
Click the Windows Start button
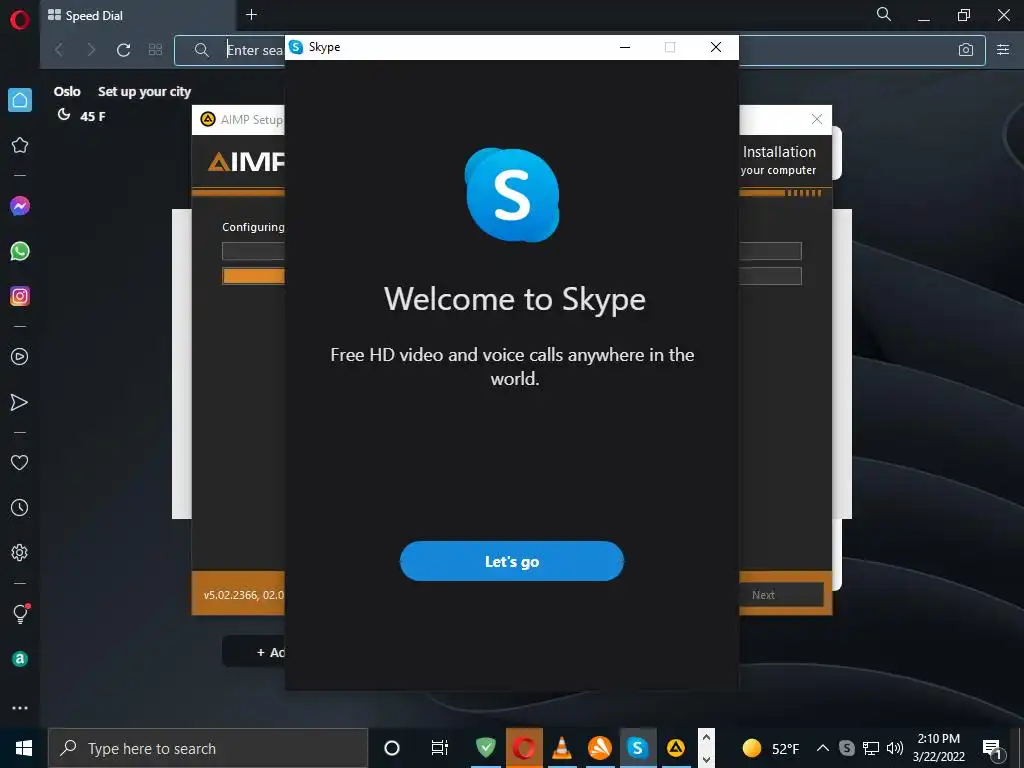coord(24,748)
